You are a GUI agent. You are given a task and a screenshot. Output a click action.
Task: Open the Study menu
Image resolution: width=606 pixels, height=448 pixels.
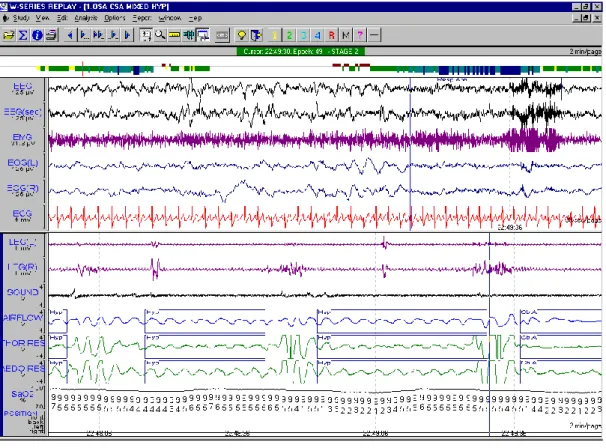point(21,18)
